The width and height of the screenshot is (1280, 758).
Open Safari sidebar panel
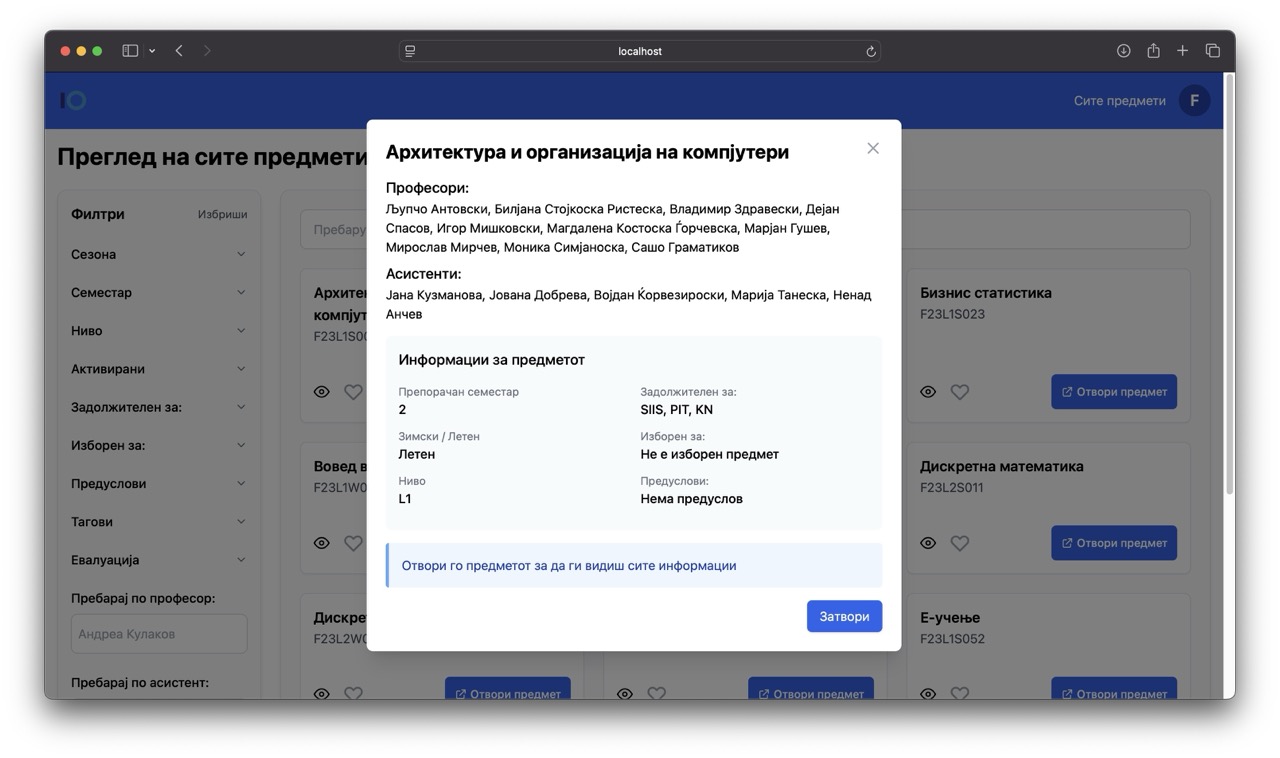(130, 51)
